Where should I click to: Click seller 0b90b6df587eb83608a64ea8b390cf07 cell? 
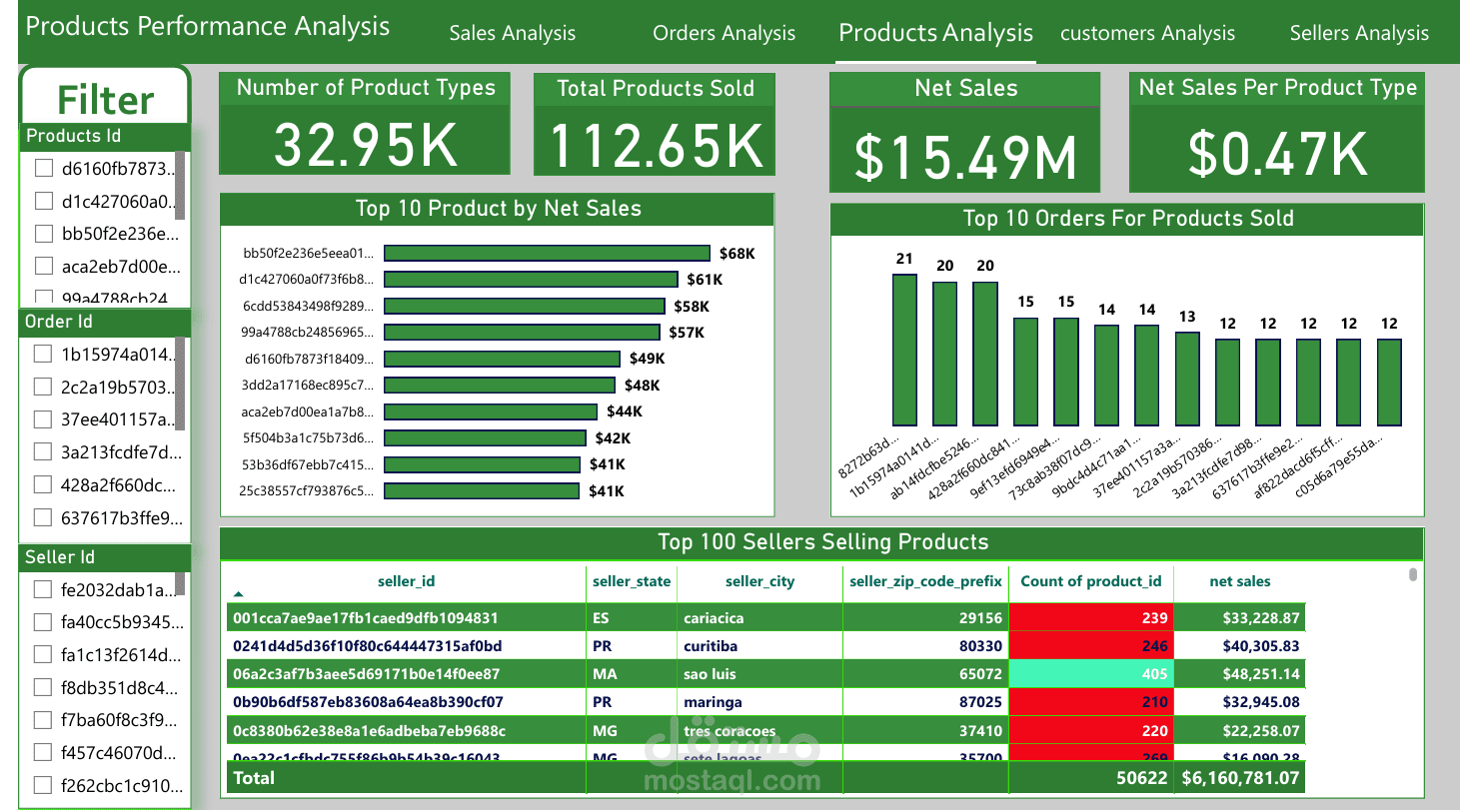[x=406, y=701]
